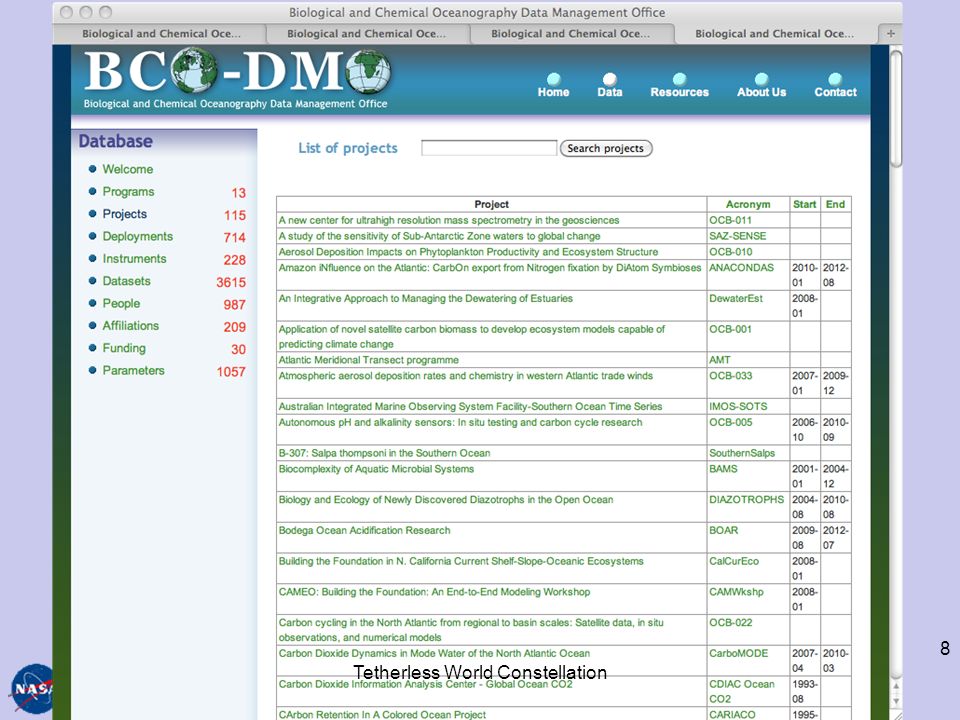
Task: Click the Start column header
Action: pos(804,204)
